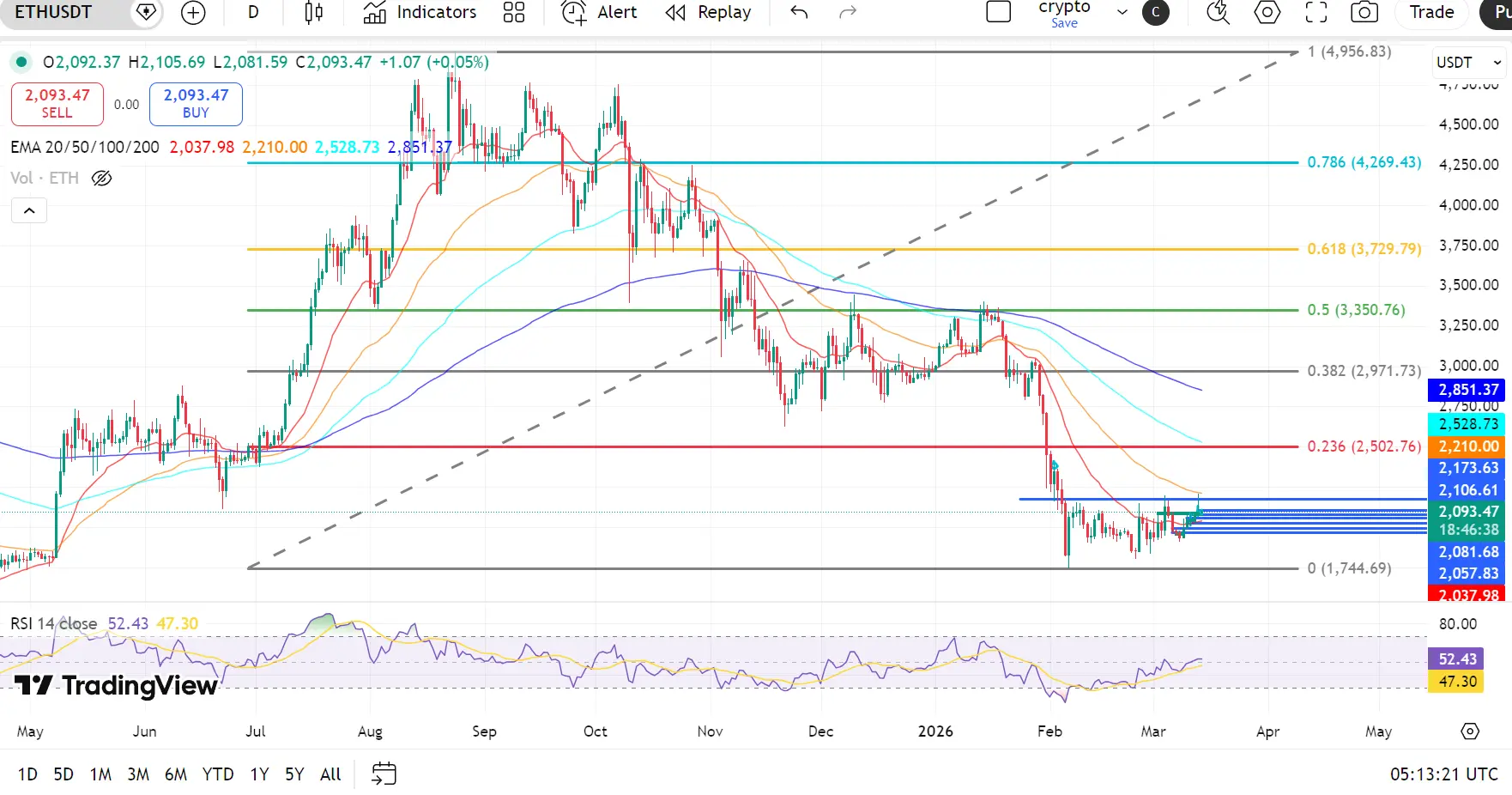Add symbol with the plus circle icon
This screenshot has height=795, width=1512.
click(x=193, y=12)
